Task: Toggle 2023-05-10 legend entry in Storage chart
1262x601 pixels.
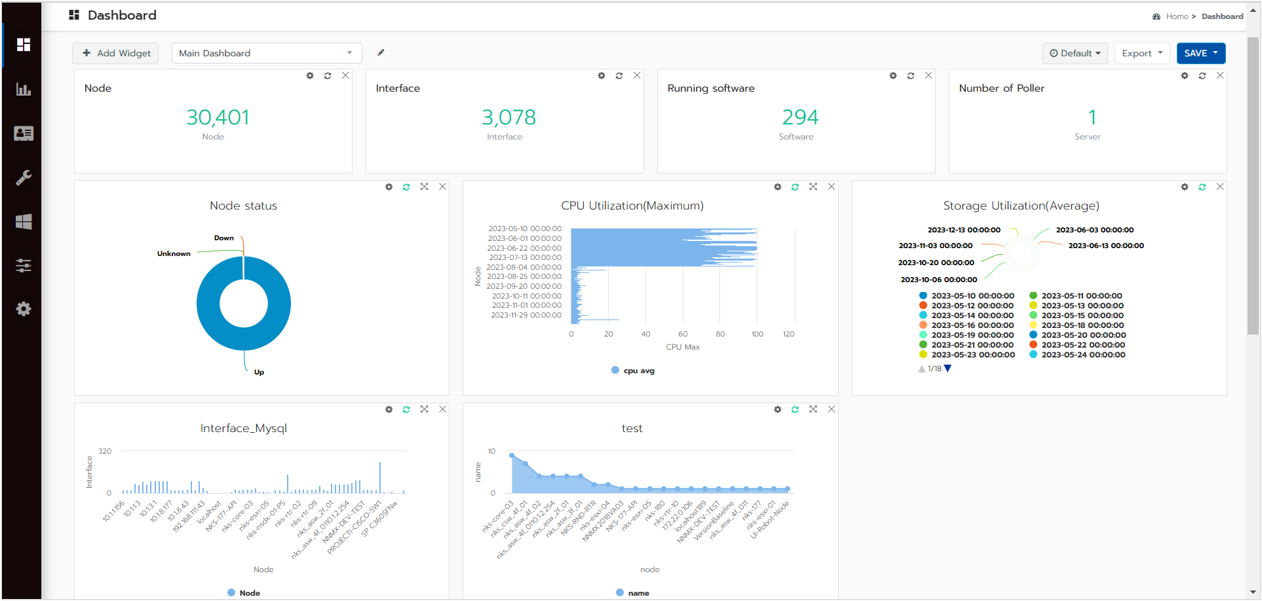Action: point(966,296)
